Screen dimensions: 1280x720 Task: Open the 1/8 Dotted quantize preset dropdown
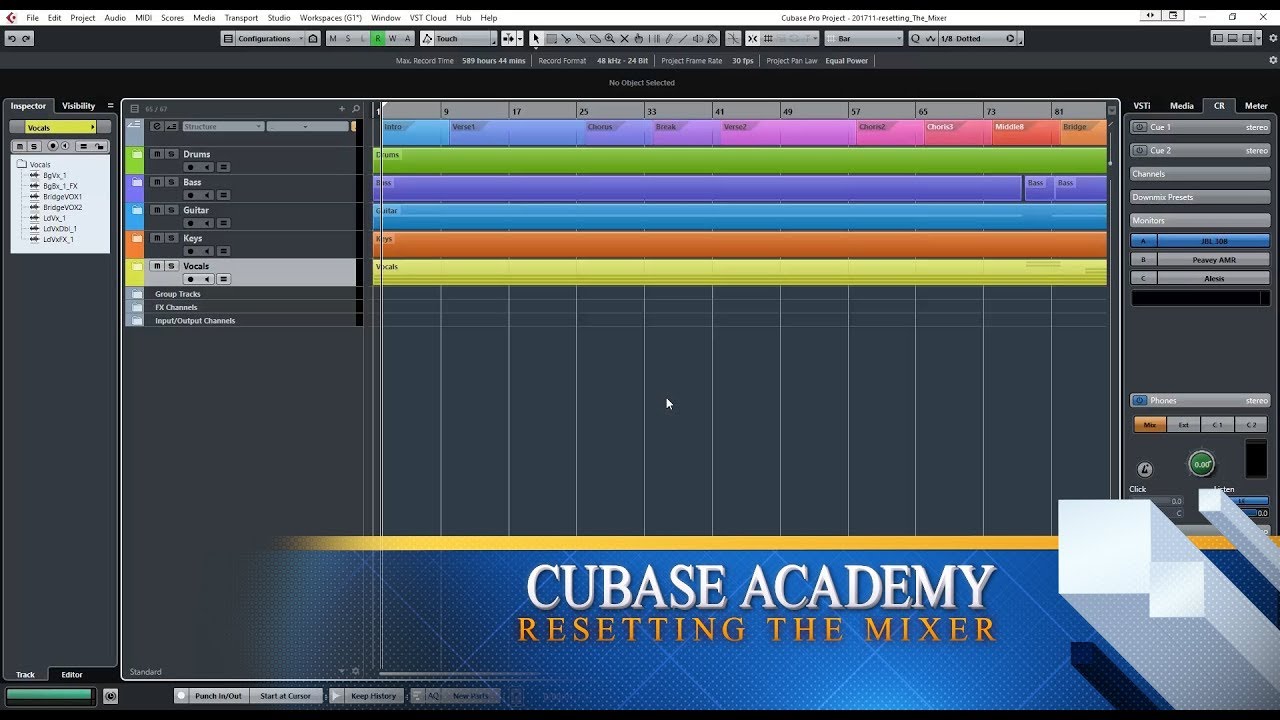976,38
